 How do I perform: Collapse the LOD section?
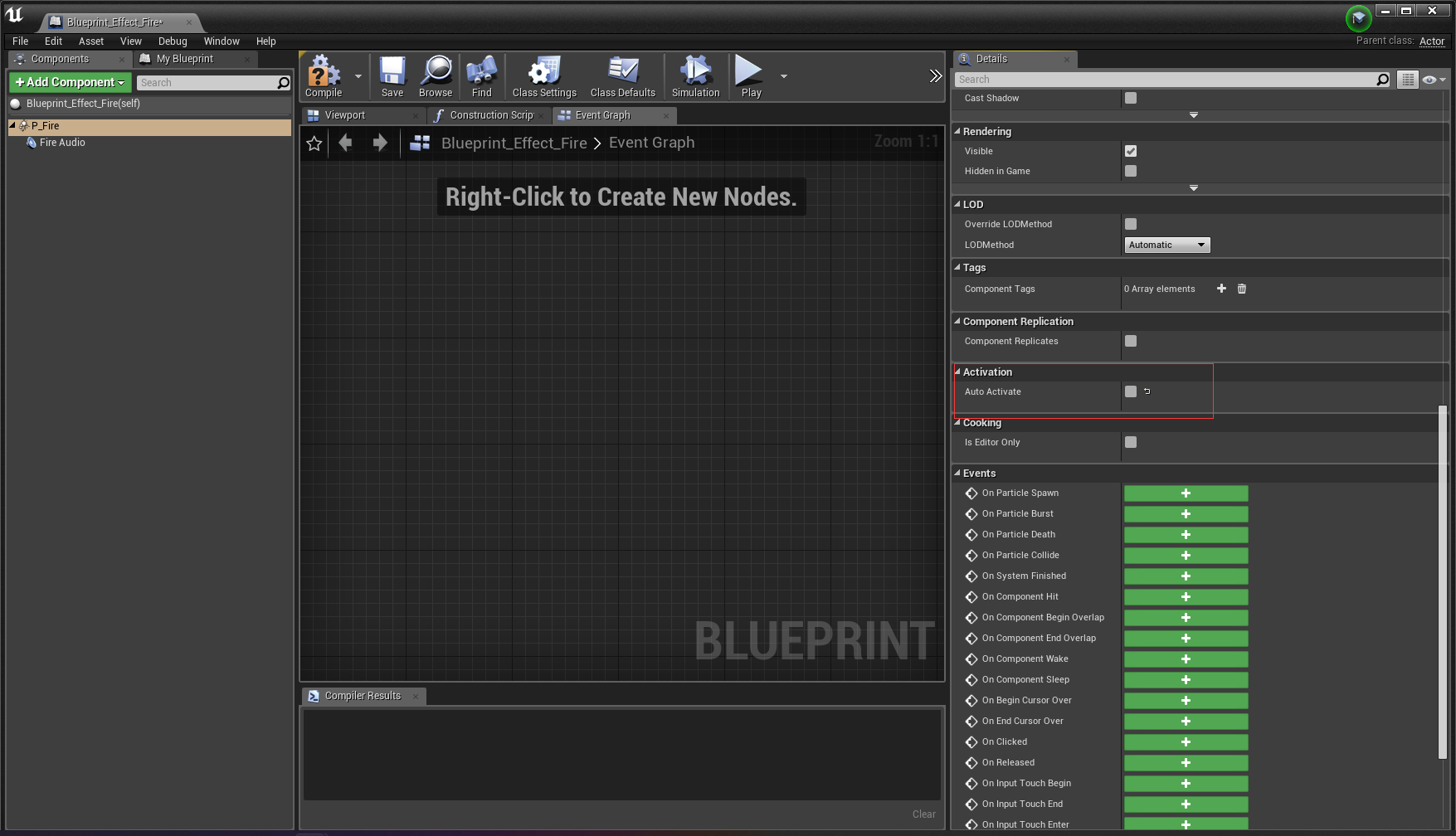tap(957, 204)
